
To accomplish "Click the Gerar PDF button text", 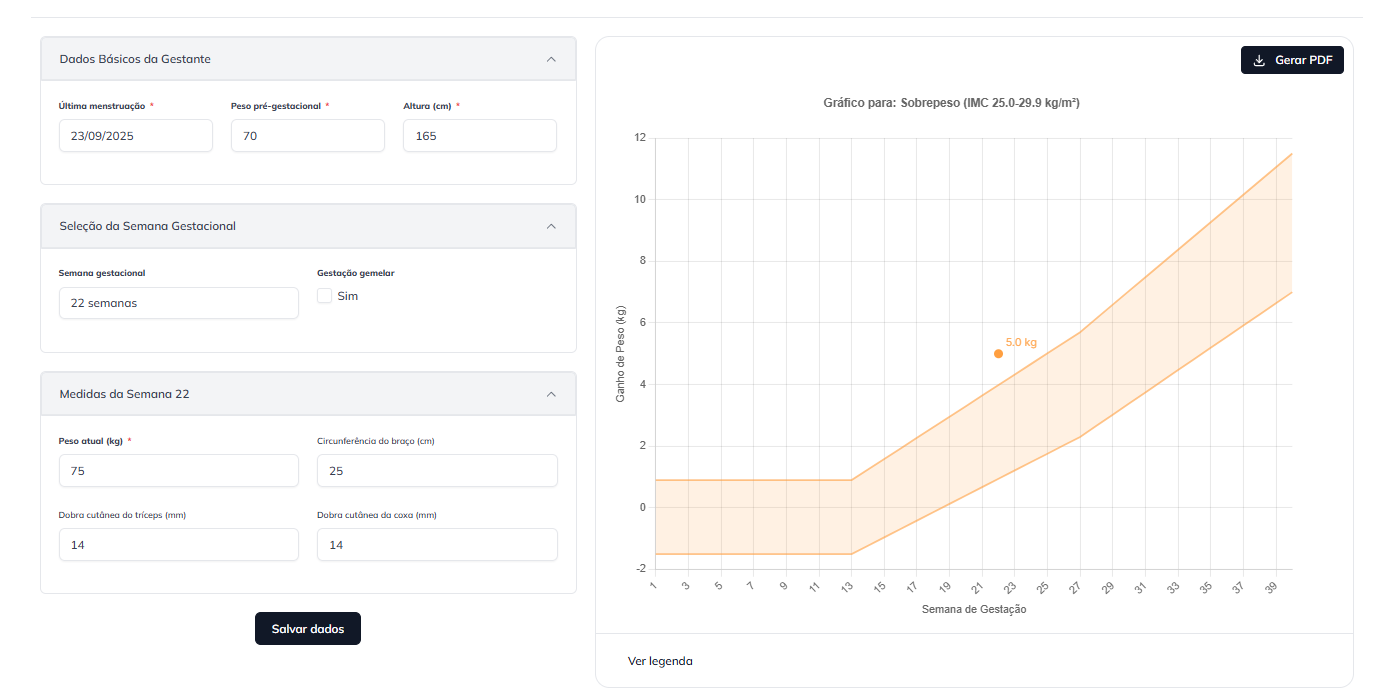I will (x=1303, y=60).
